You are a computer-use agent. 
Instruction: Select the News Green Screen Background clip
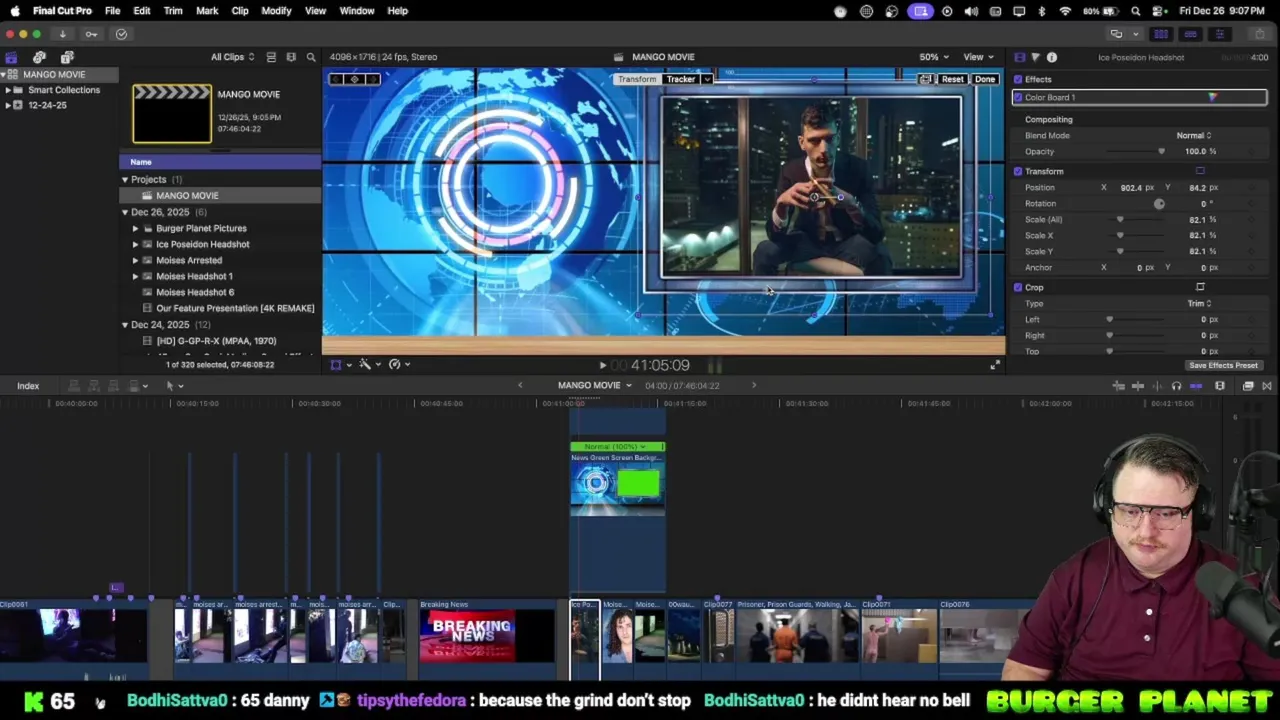click(x=617, y=480)
